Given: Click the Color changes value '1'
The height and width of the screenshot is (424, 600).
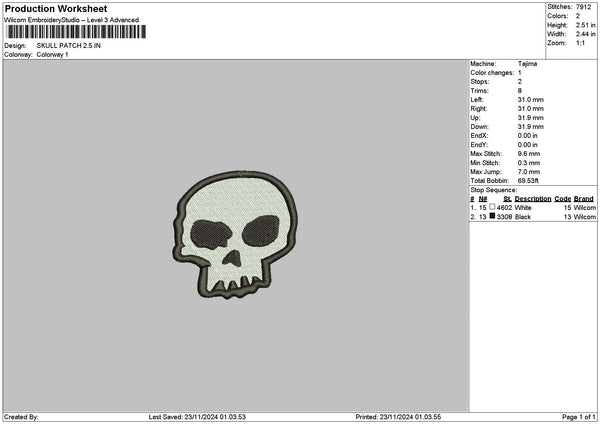Looking at the screenshot, I should tap(520, 73).
